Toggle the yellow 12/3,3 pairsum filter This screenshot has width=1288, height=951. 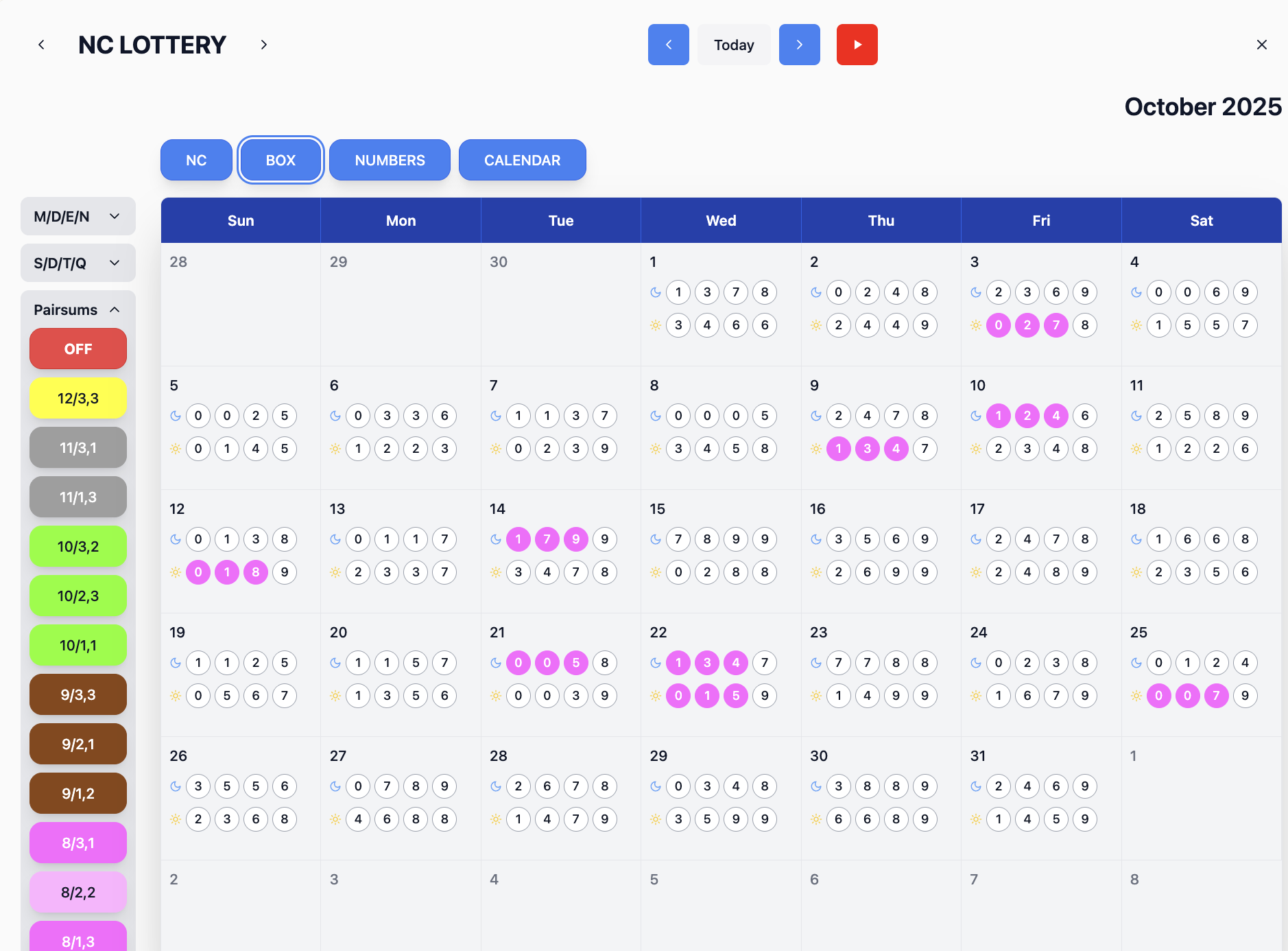point(78,398)
